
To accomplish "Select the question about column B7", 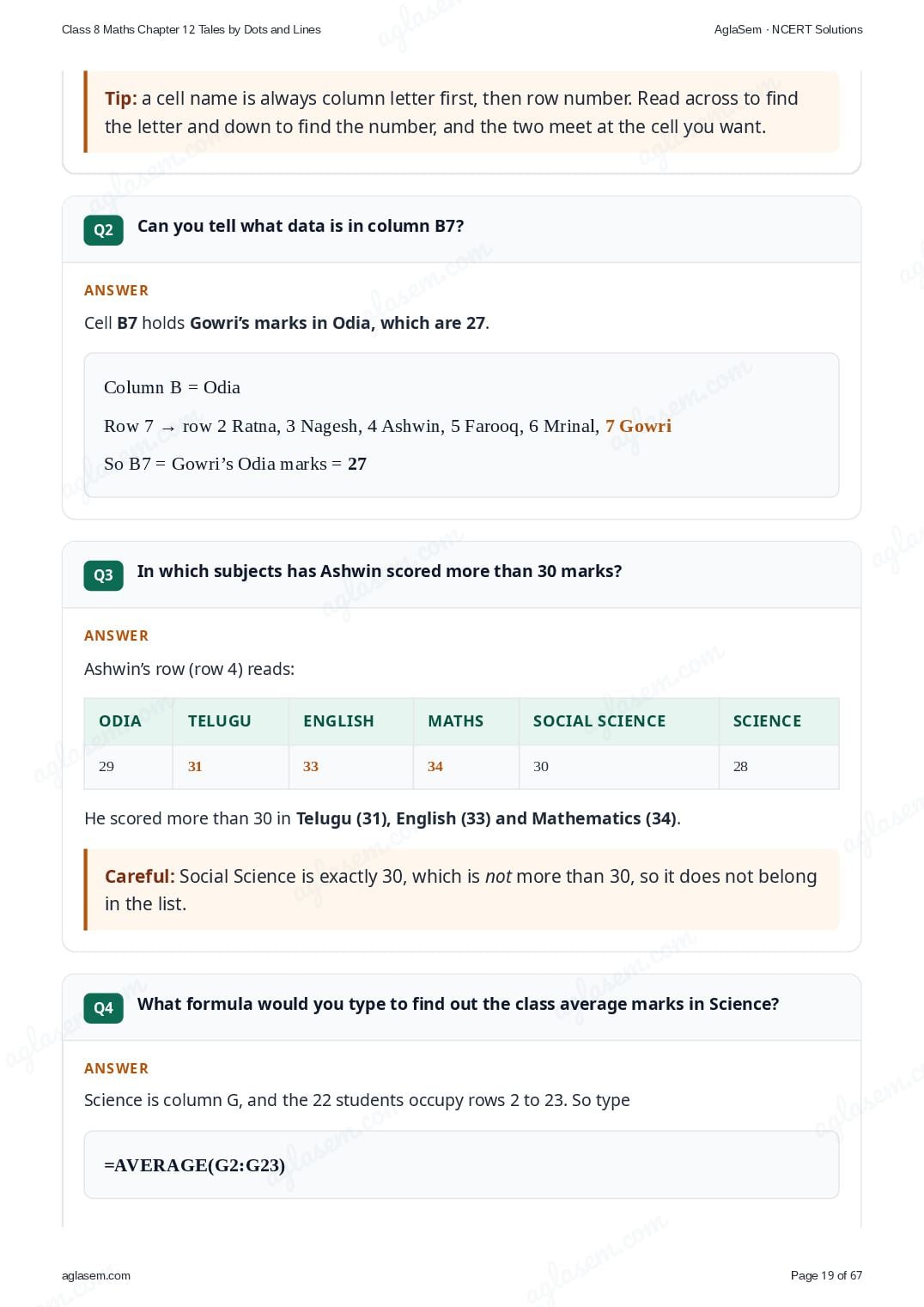I will click(301, 226).
